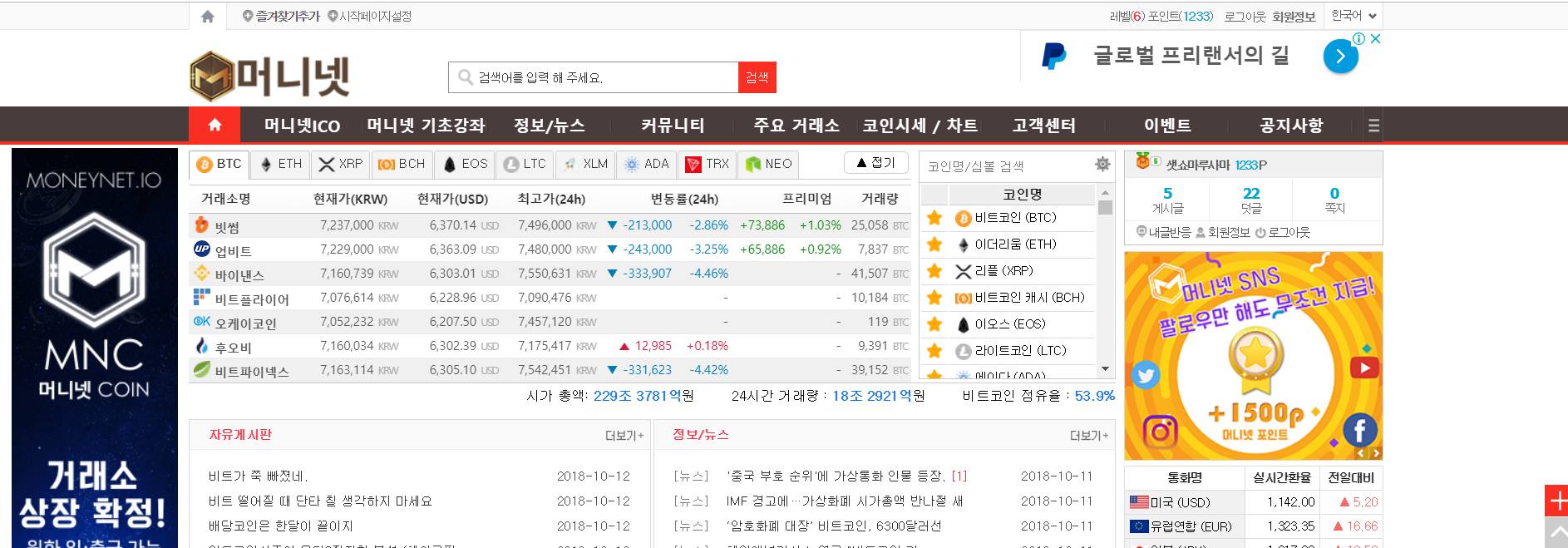
Task: Open 코인시세 / 차트 menu
Action: click(x=920, y=126)
